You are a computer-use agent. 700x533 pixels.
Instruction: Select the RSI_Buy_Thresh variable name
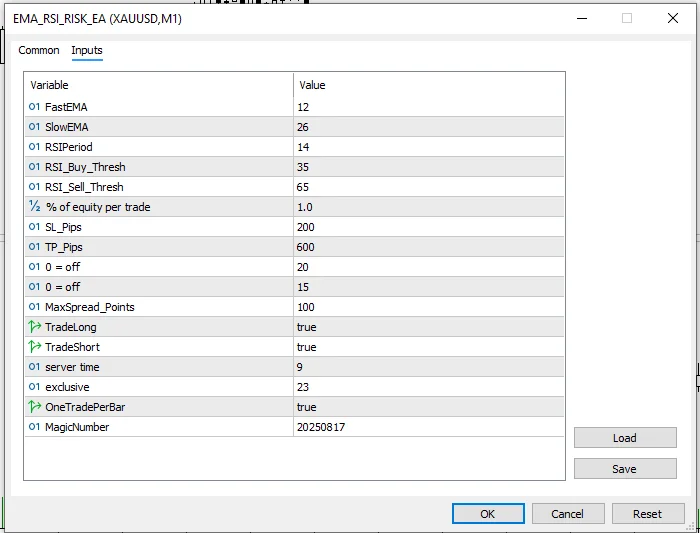click(x=85, y=167)
